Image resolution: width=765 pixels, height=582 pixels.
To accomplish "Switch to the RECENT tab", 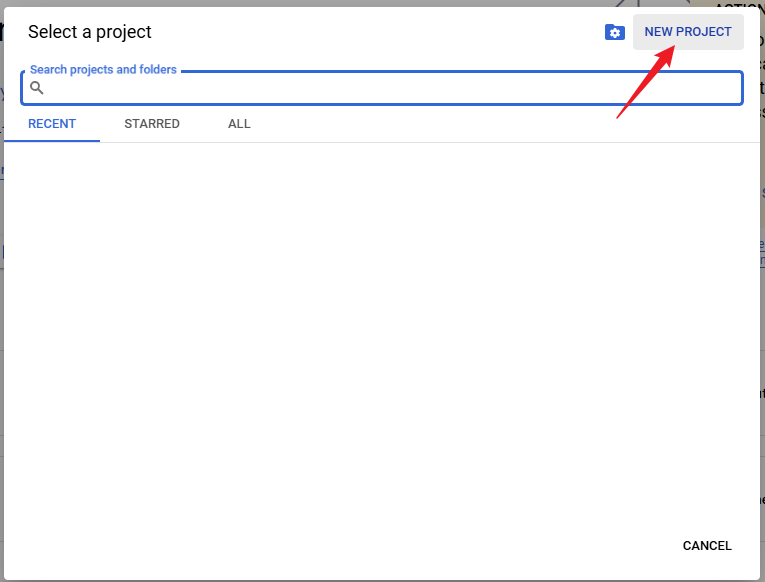I will click(x=52, y=124).
